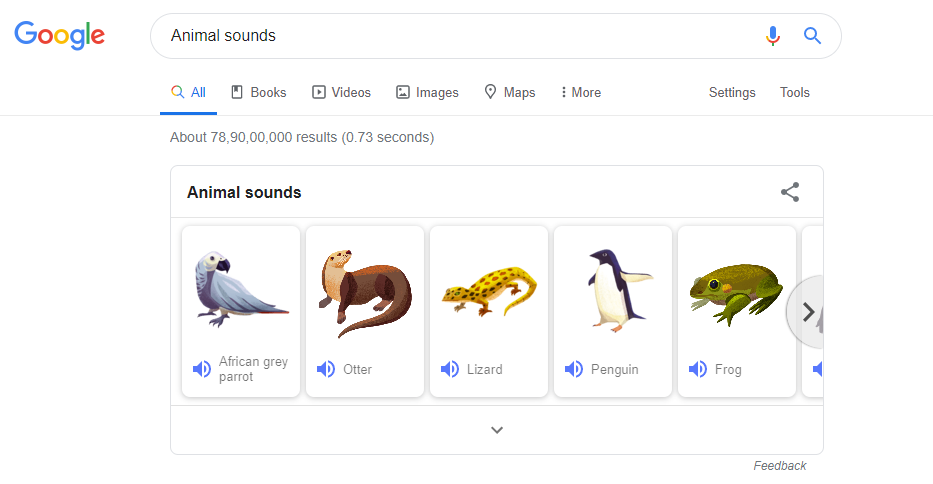Viewport: 933px width, 484px height.
Task: Open the Books tab
Action: tap(259, 92)
